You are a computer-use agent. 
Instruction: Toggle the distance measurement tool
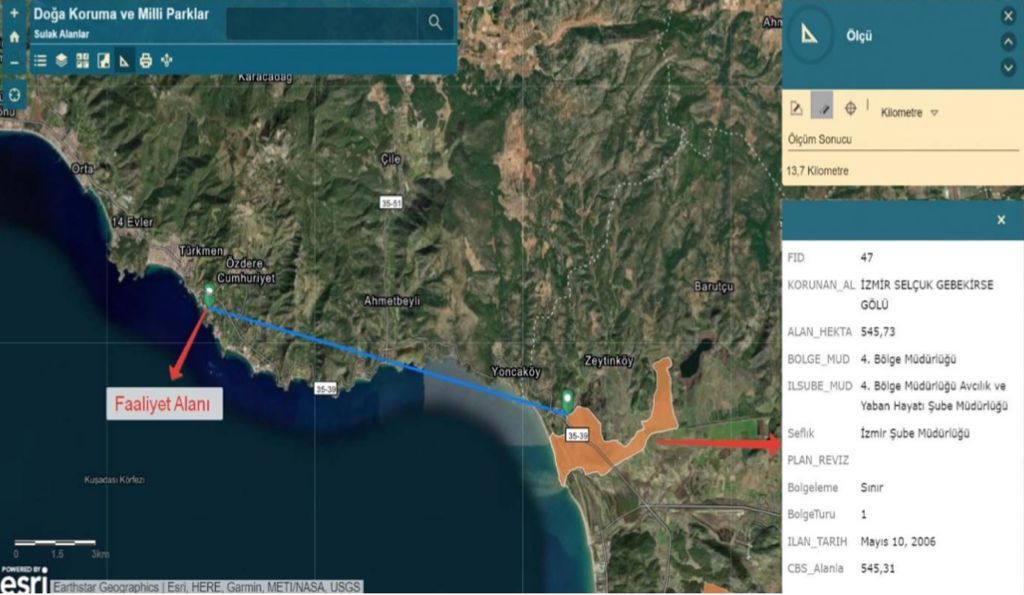822,109
